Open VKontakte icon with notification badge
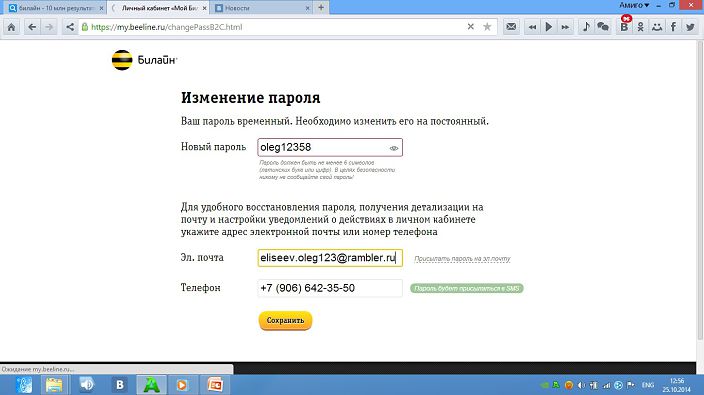 625,26
